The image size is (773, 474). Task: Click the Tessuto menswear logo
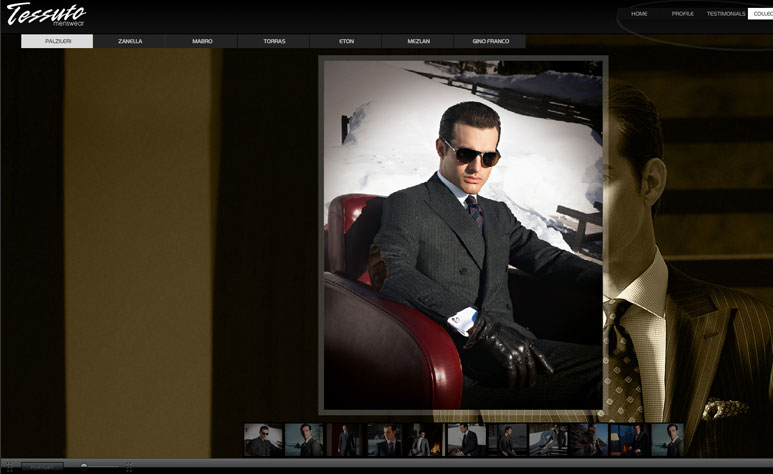(46, 15)
